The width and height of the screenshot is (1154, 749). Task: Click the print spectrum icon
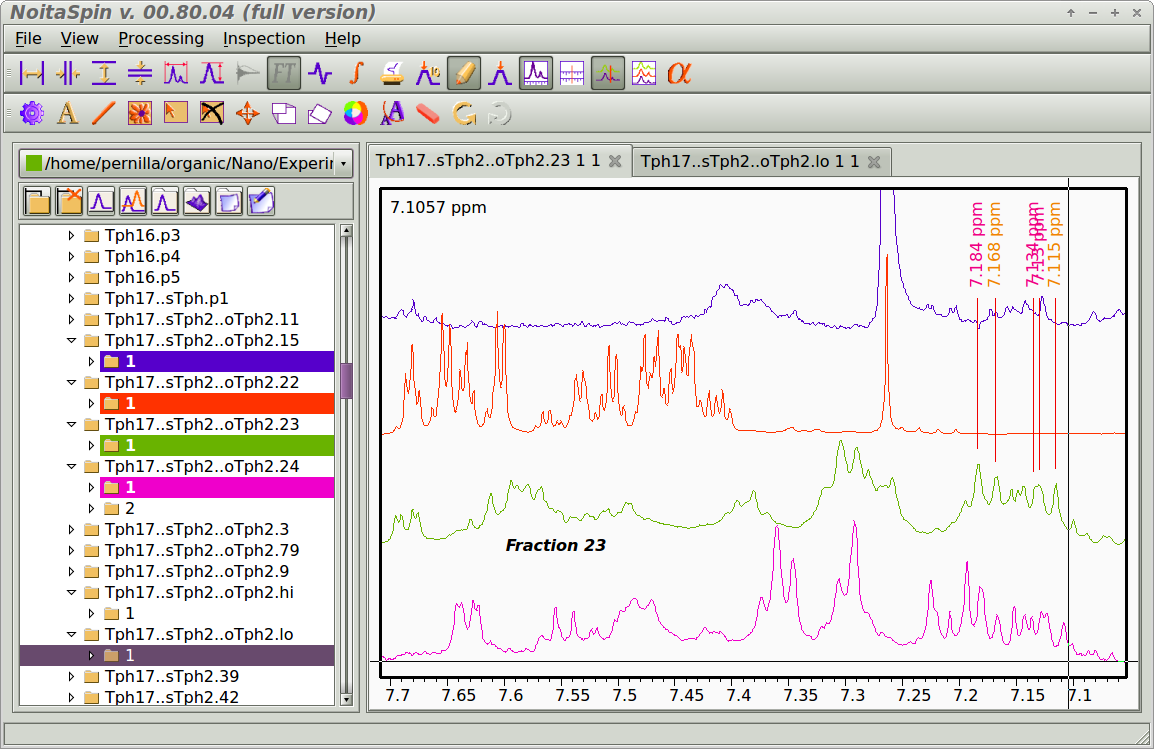[392, 73]
